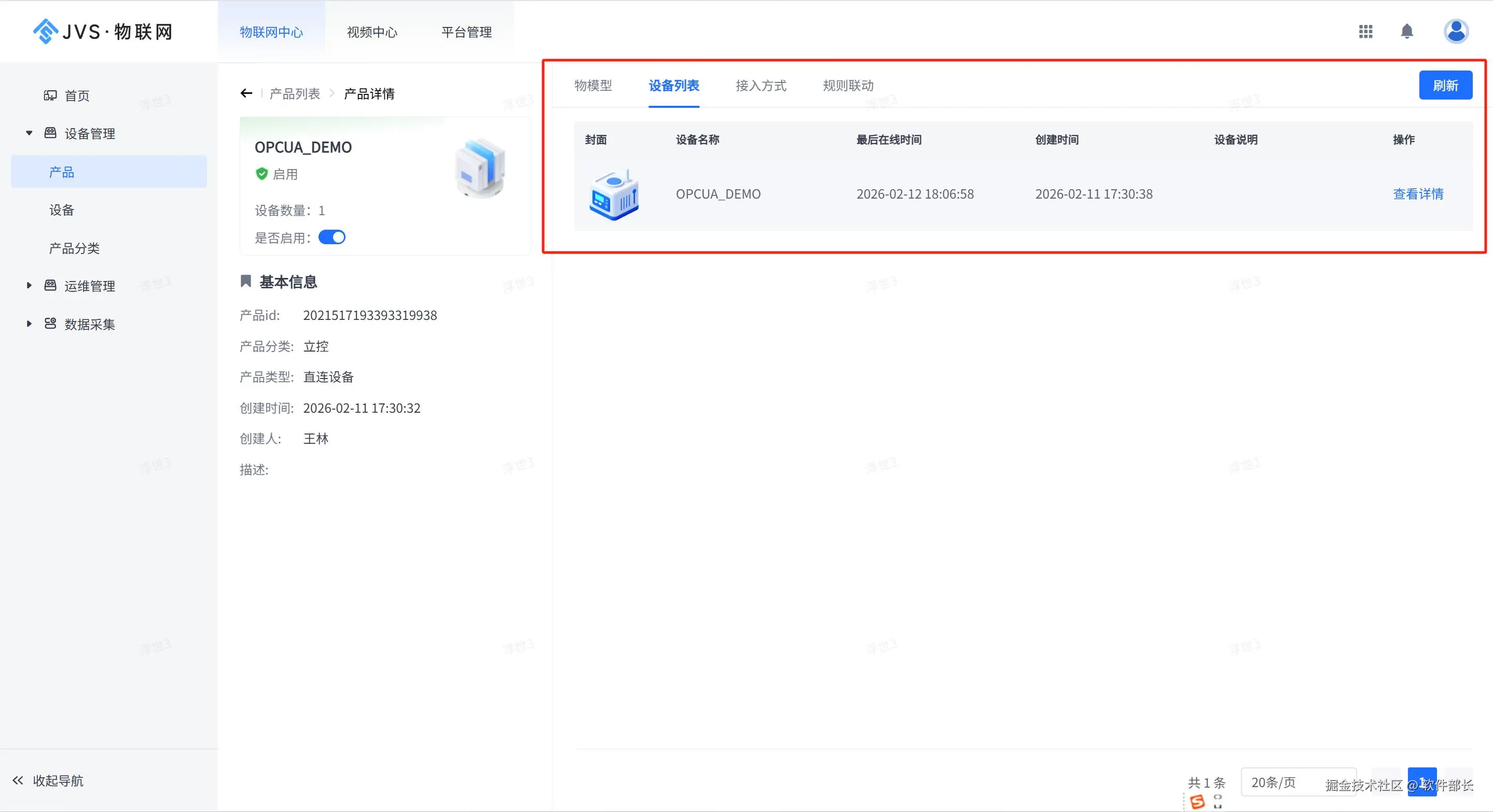The height and width of the screenshot is (812, 1493).
Task: Expand the 运维管理 menu group
Action: pyautogui.click(x=29, y=286)
